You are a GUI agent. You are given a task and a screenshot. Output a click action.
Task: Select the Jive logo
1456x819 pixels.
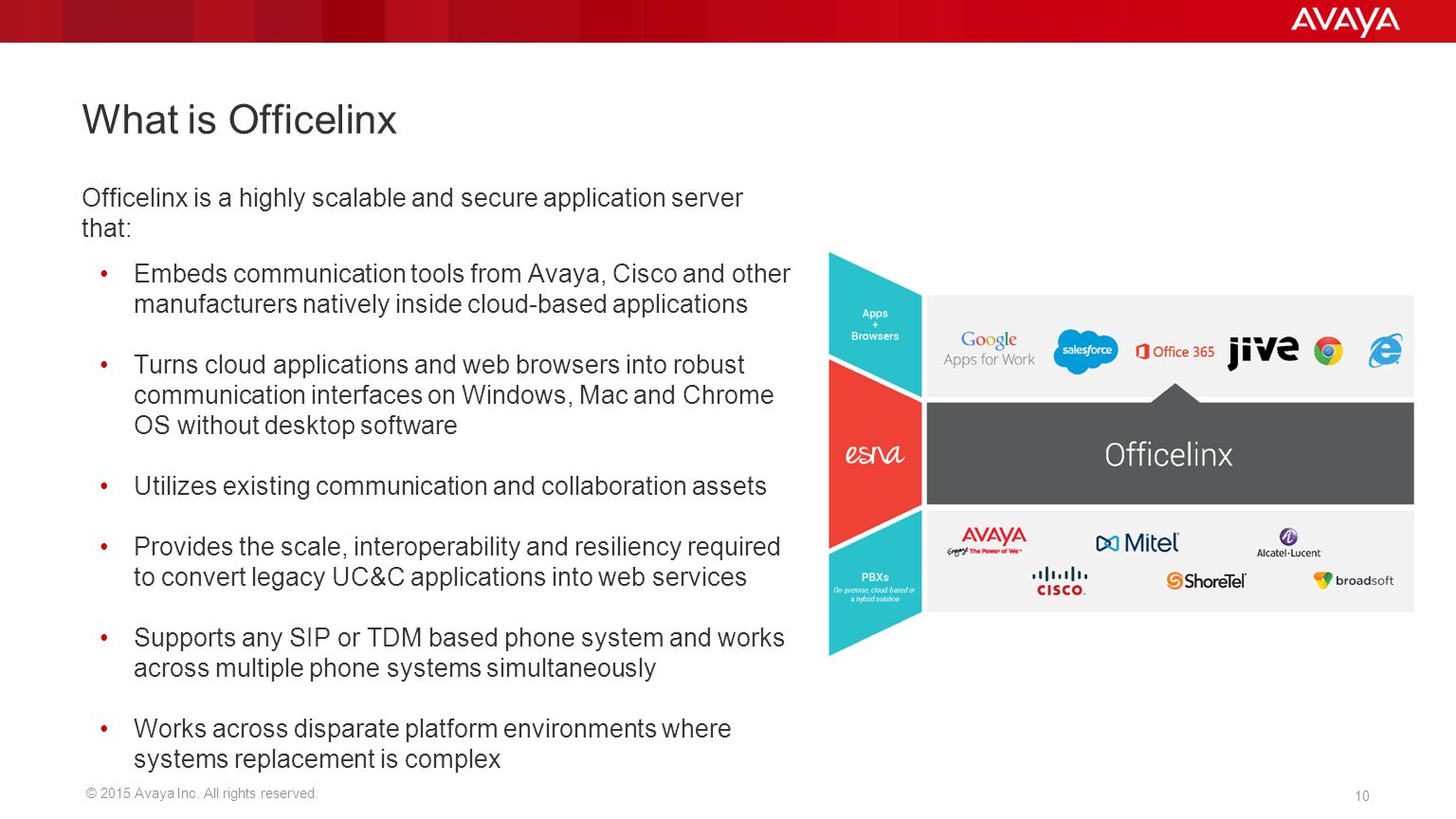pos(1263,351)
